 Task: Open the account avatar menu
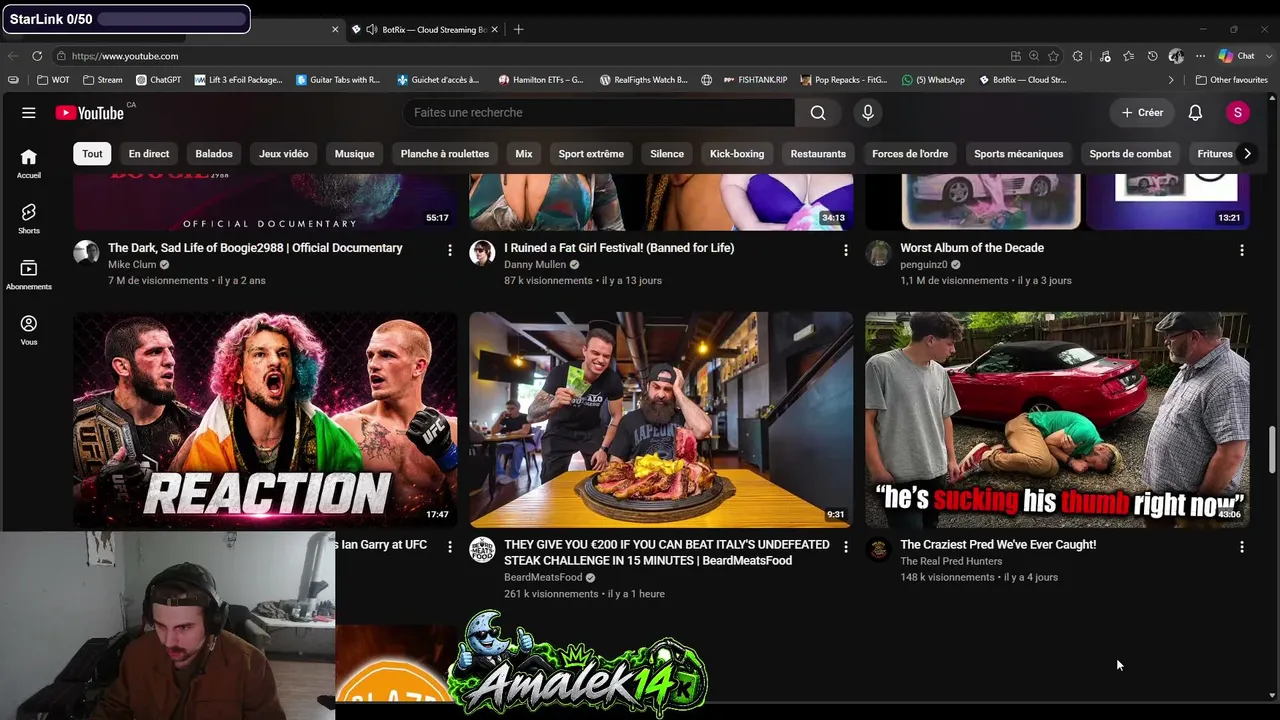[1238, 113]
